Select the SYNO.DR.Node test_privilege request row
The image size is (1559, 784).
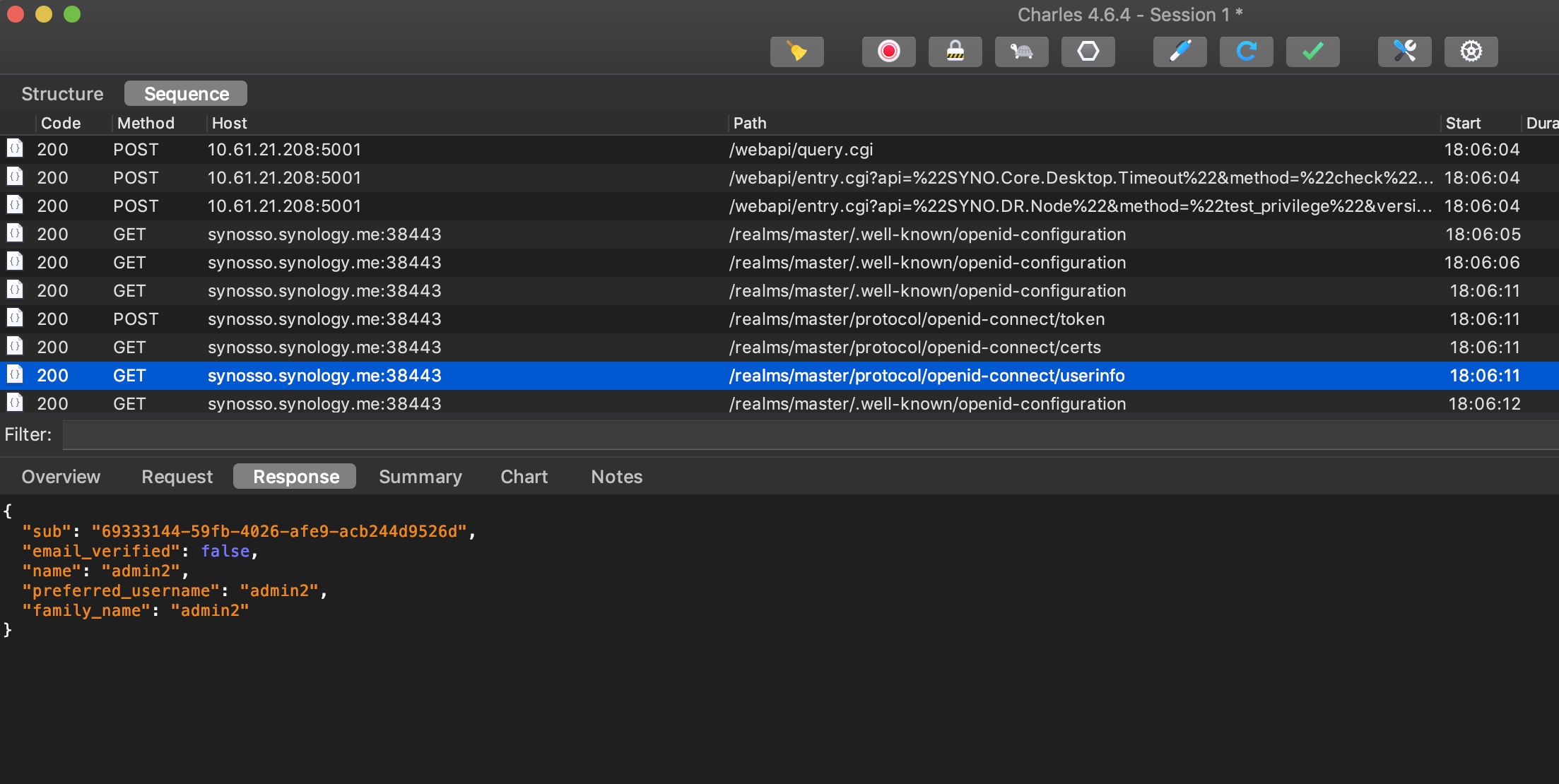[779, 206]
